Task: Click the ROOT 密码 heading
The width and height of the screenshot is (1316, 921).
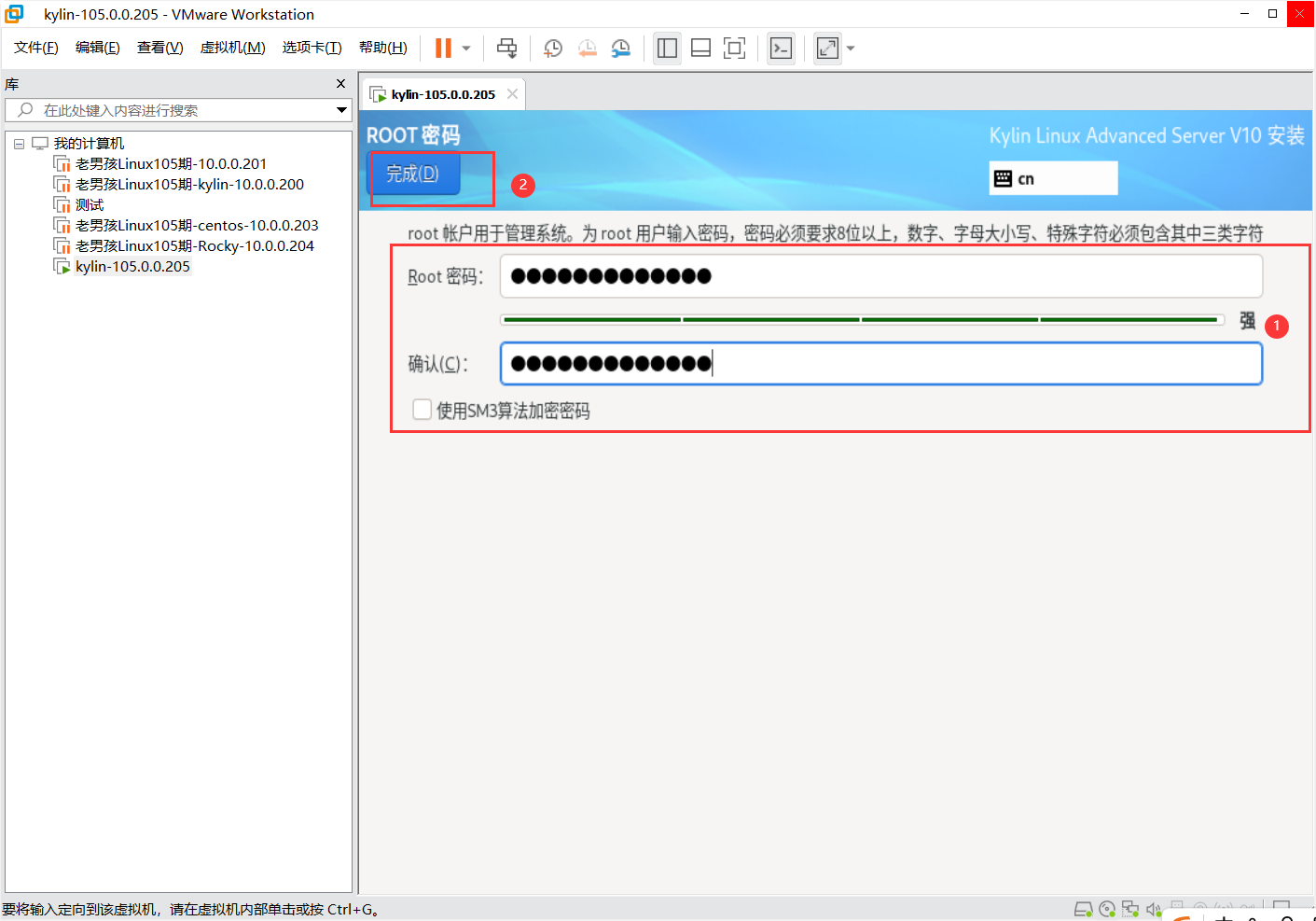Action: point(413,135)
